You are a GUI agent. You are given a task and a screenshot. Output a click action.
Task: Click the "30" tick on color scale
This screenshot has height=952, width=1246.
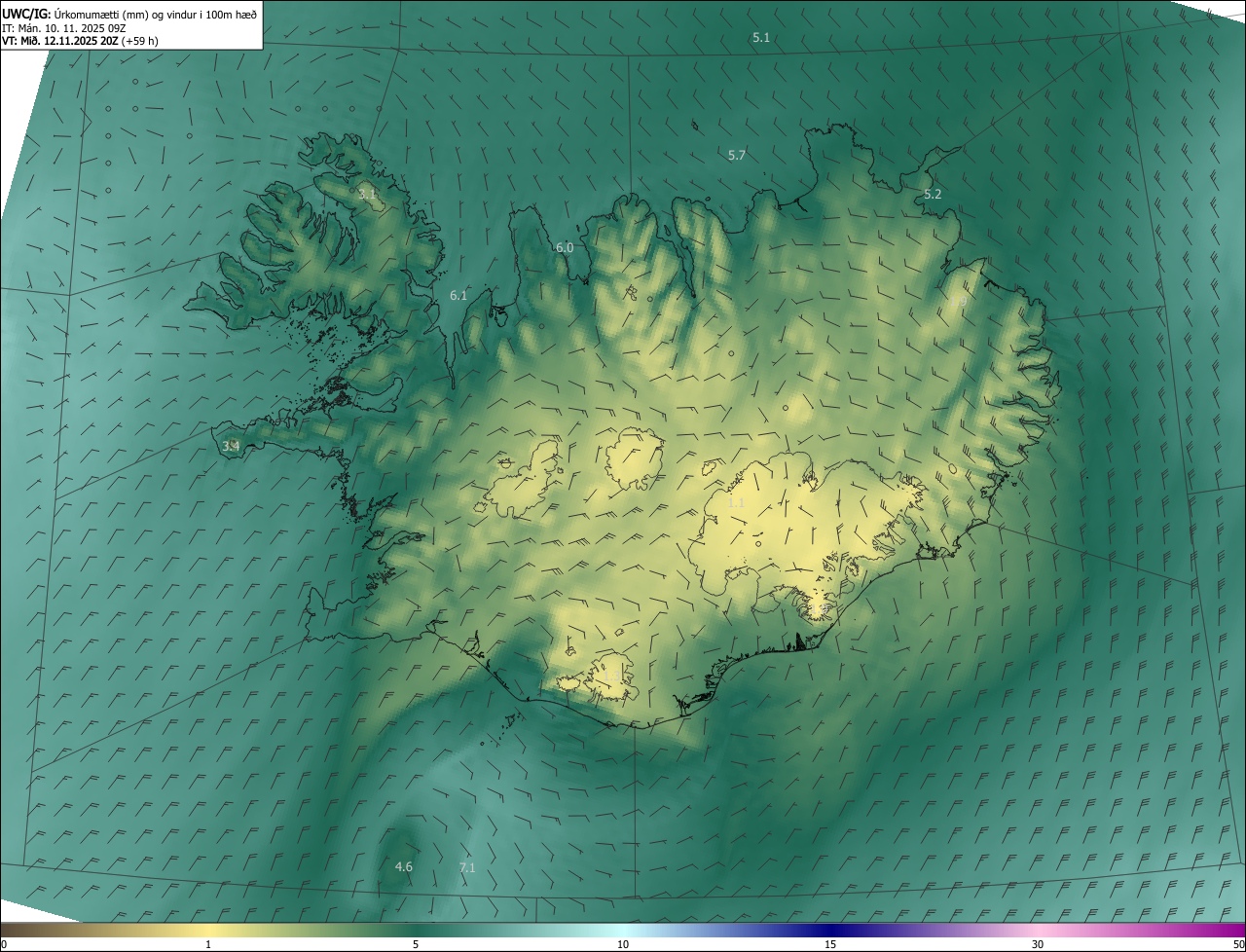[1038, 944]
